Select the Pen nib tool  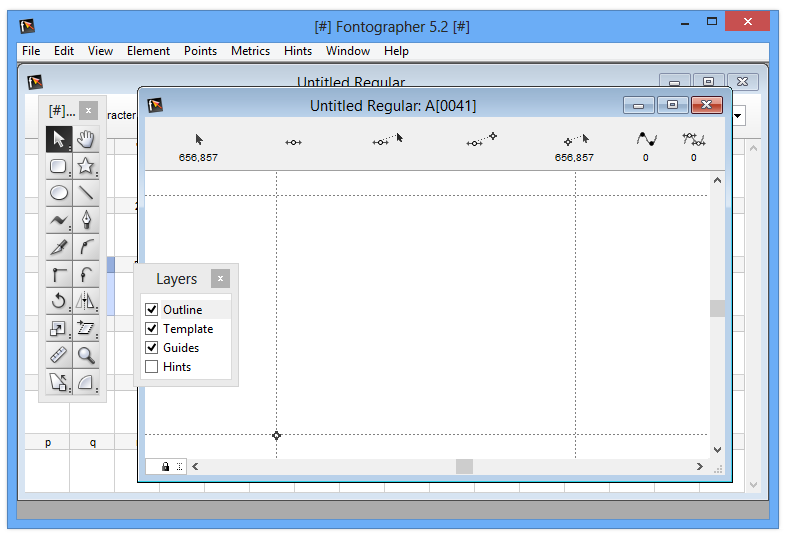click(86, 220)
